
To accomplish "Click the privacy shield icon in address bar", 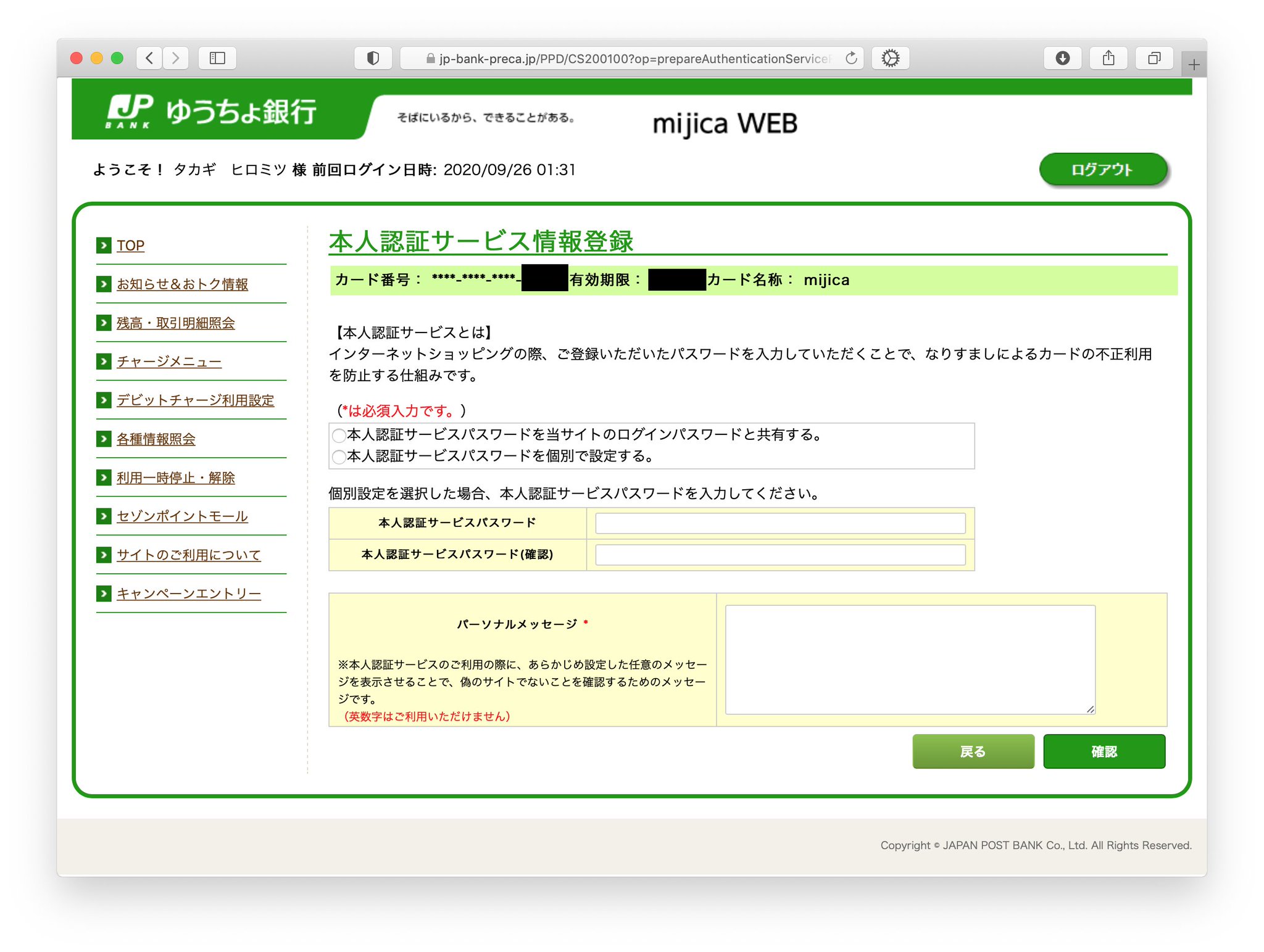I will [x=373, y=57].
